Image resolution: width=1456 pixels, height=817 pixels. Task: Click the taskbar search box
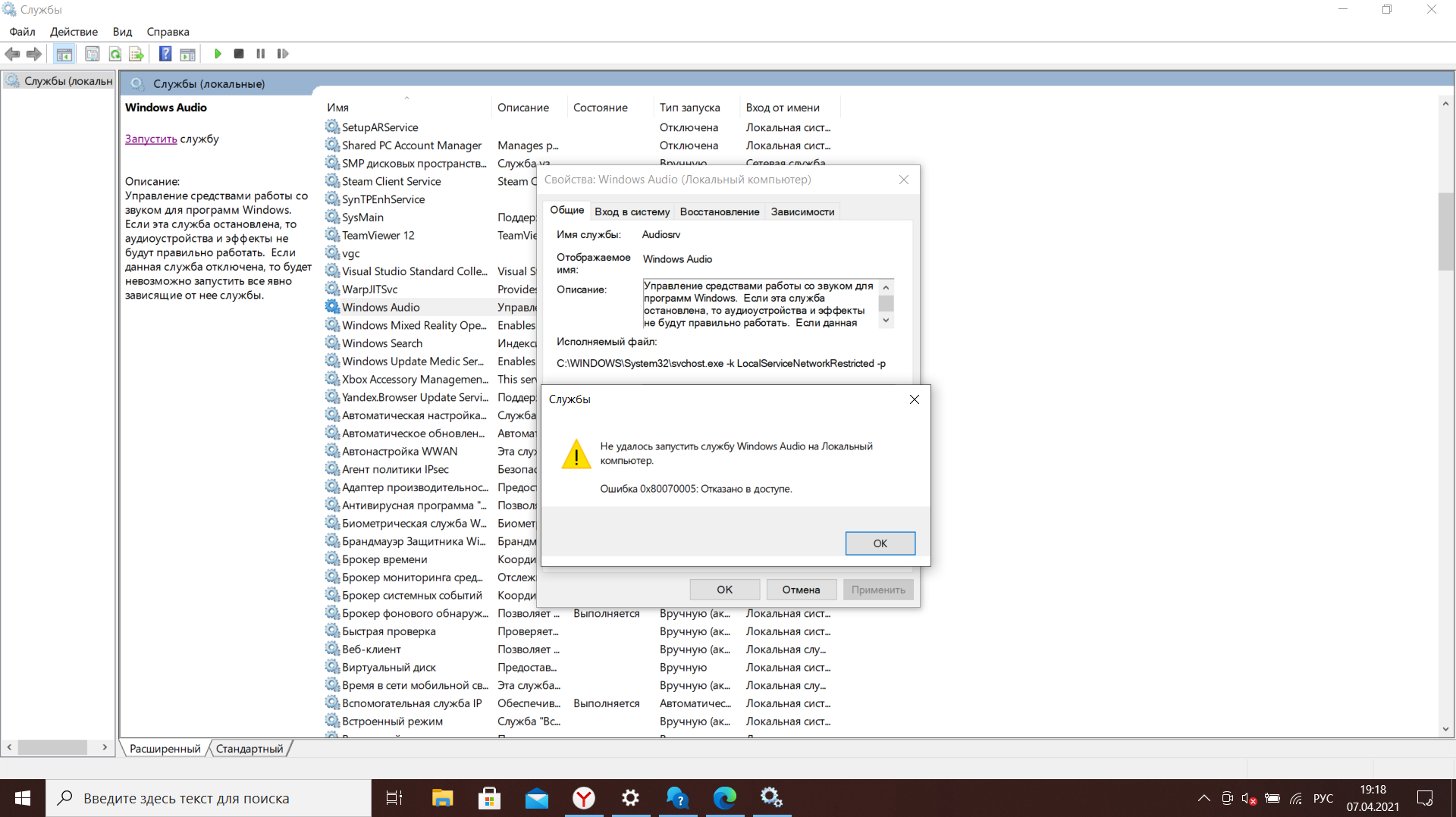coord(209,798)
